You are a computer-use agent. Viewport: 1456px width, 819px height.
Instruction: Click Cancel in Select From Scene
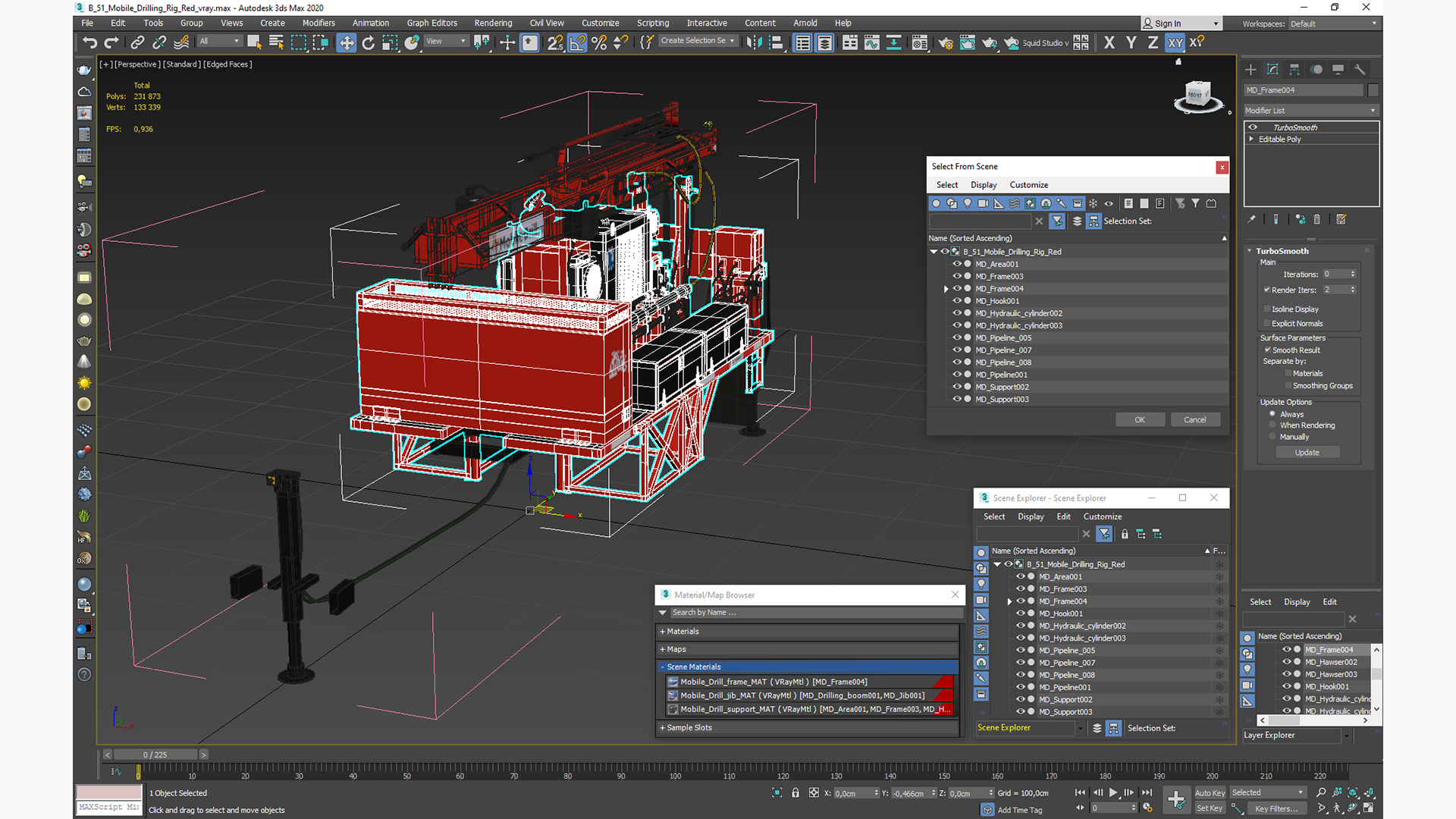pos(1195,419)
